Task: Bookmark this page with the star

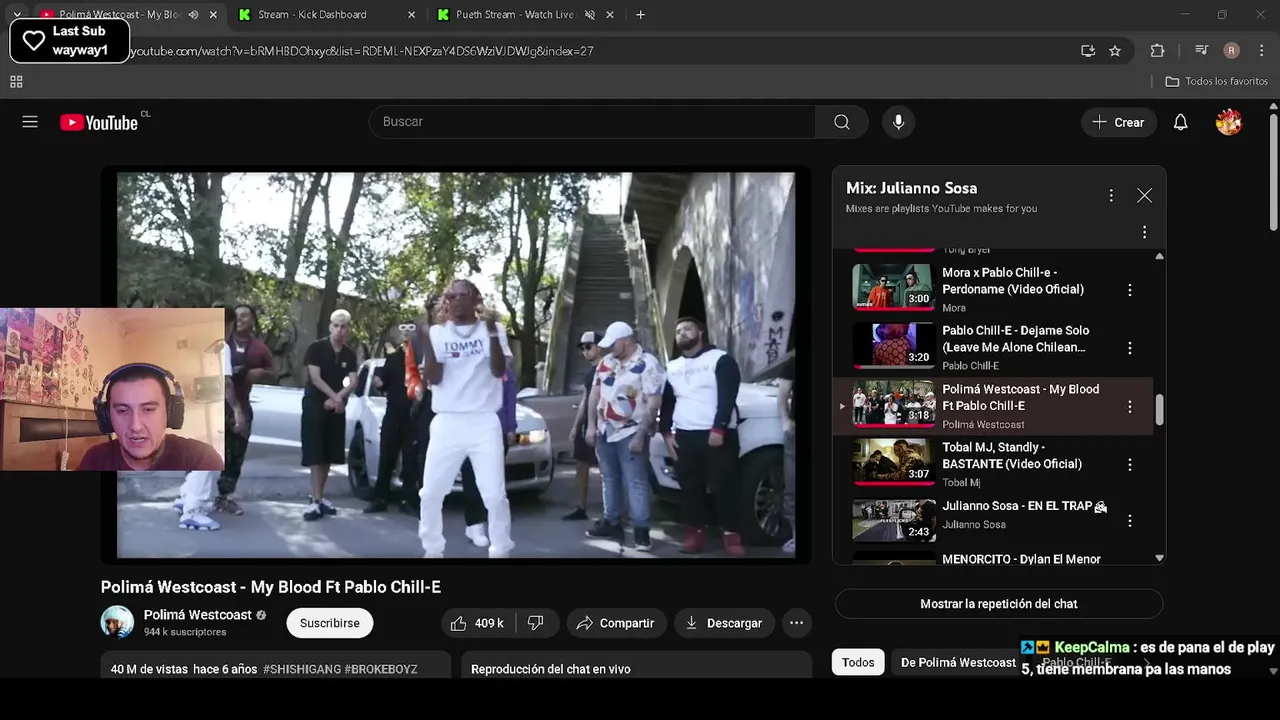Action: coord(1115,51)
